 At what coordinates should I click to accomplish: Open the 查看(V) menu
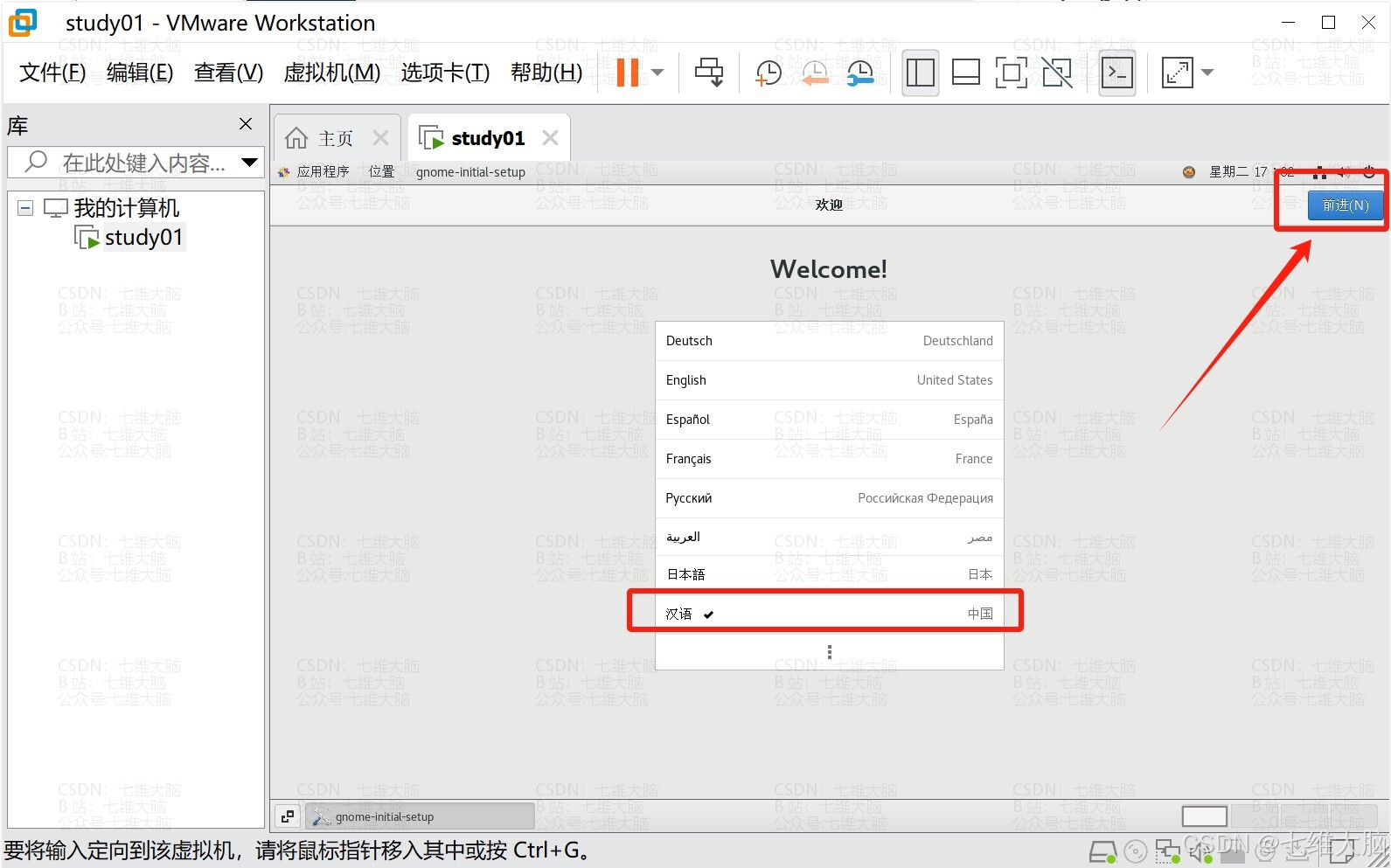[228, 73]
